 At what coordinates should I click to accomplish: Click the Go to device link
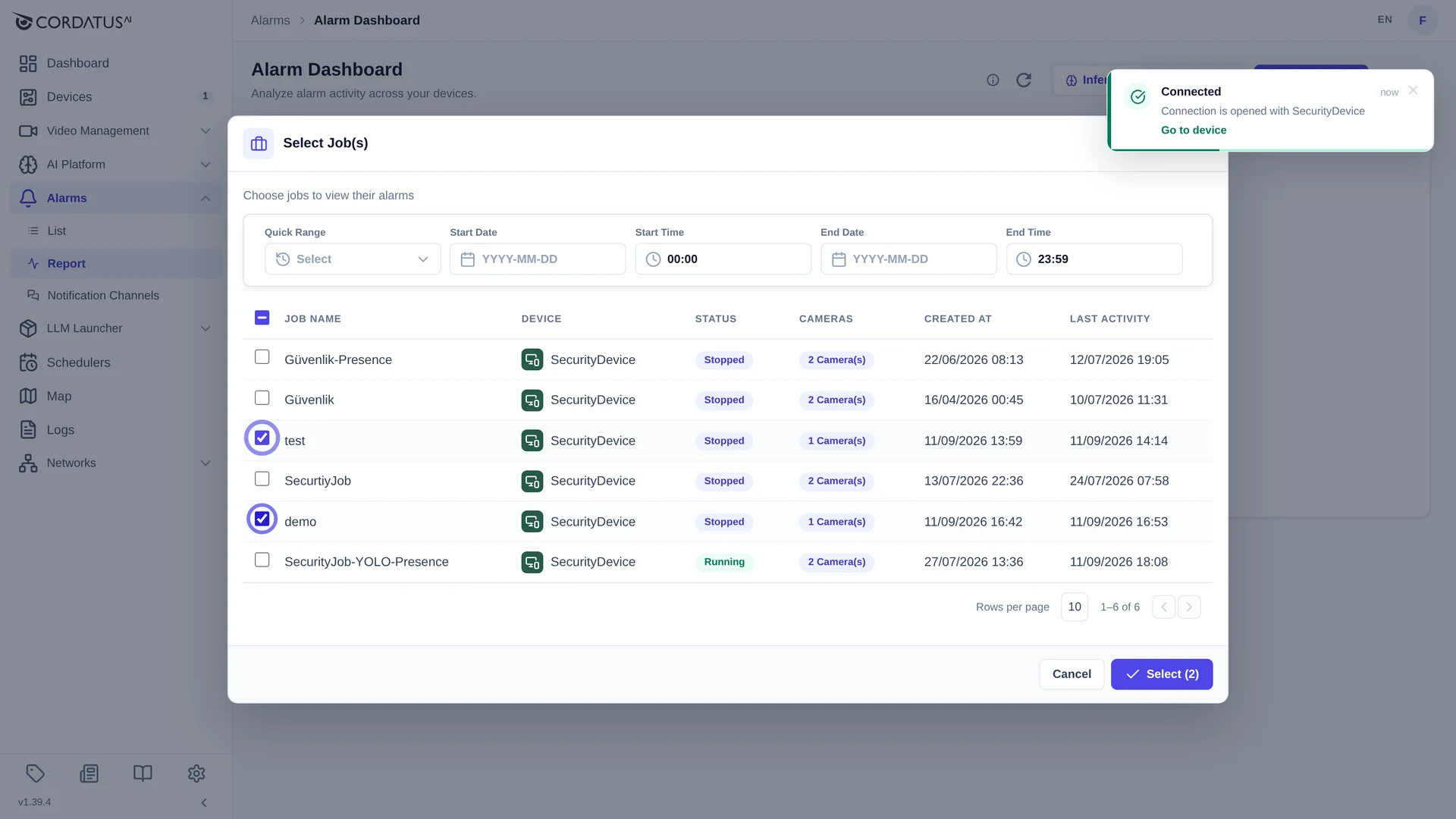point(1194,130)
